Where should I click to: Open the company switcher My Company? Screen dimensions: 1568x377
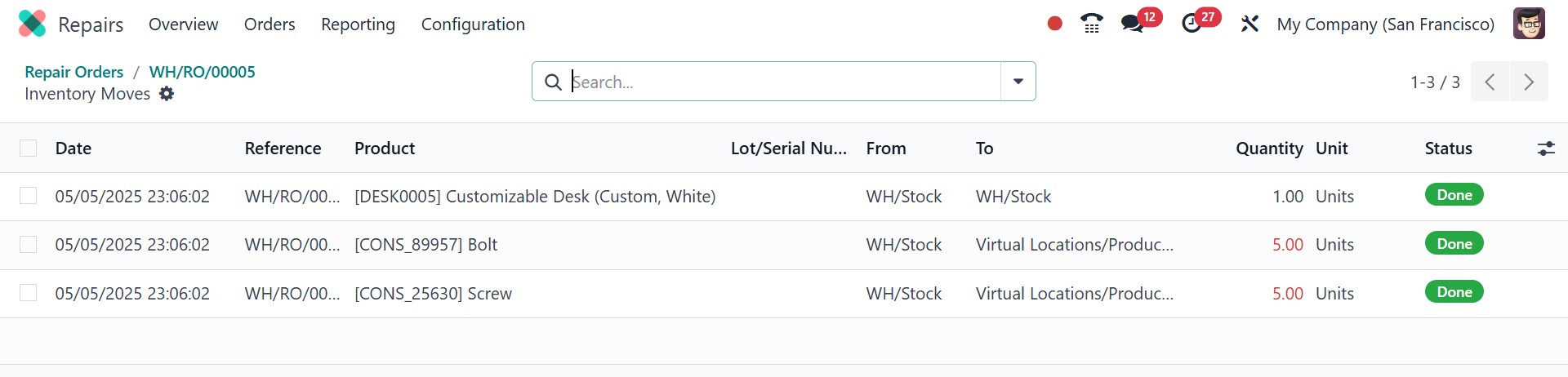pos(1385,24)
